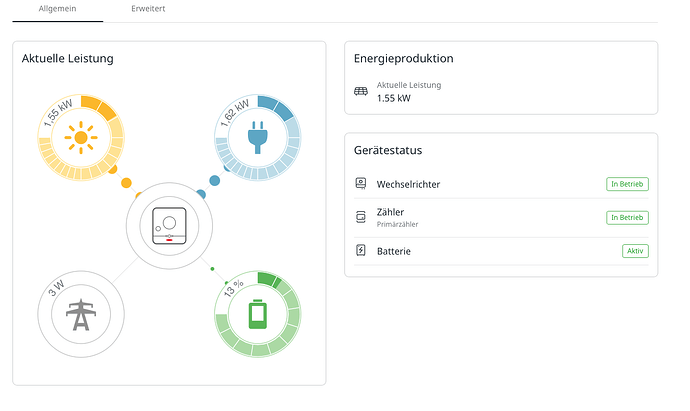This screenshot has width=690, height=411.
Task: Click the inverter icon in center circle
Action: 168,226
